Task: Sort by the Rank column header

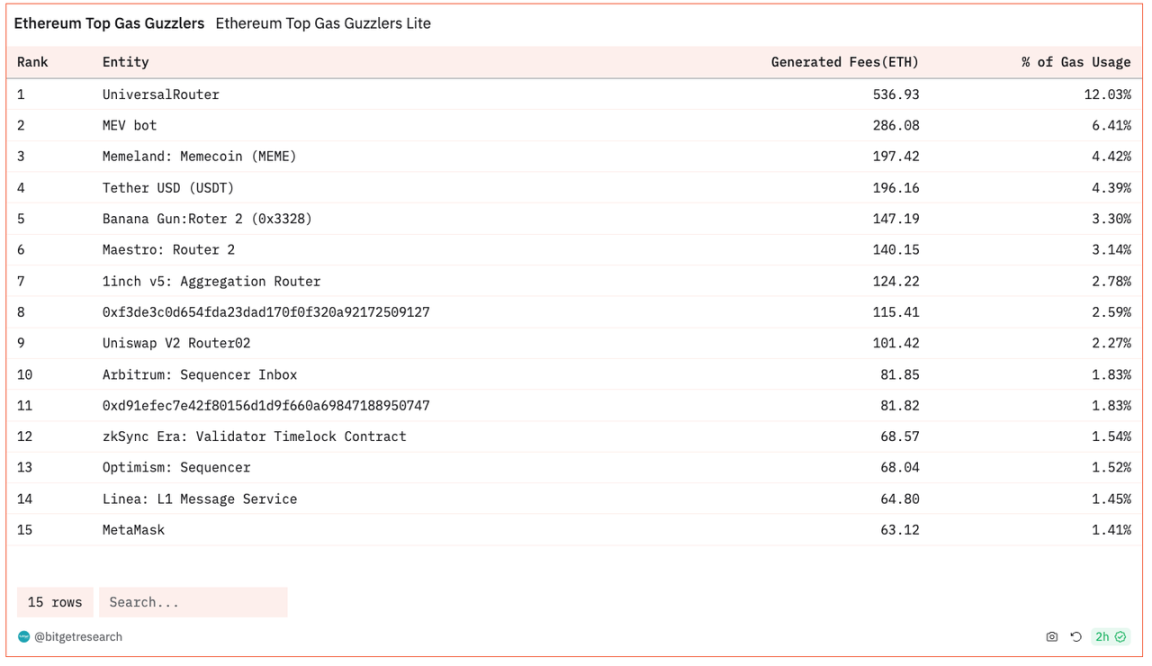Action: point(32,62)
